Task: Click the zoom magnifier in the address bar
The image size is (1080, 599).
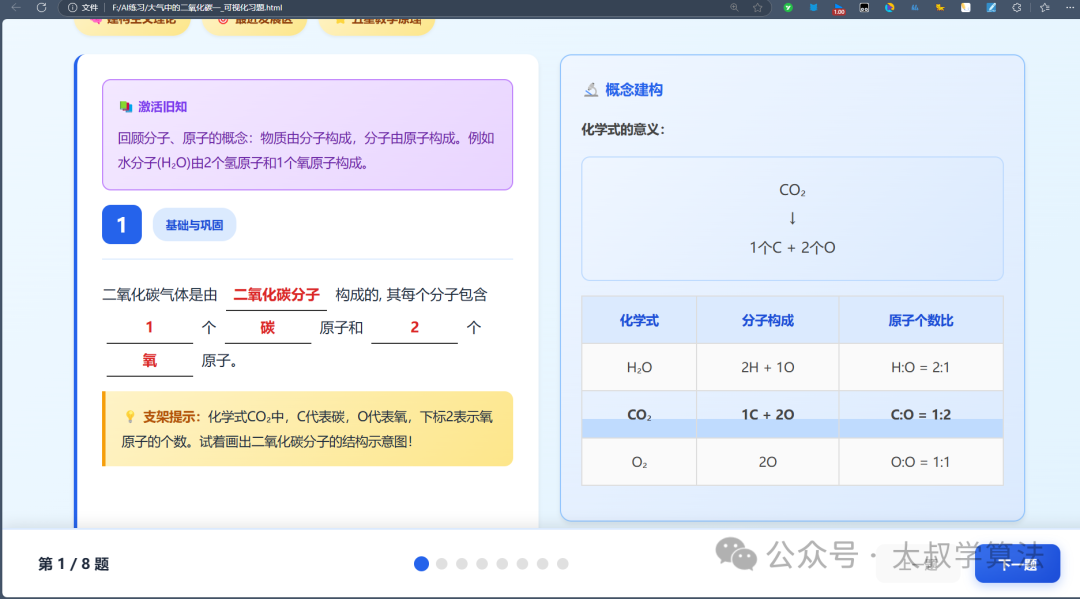Action: (734, 8)
